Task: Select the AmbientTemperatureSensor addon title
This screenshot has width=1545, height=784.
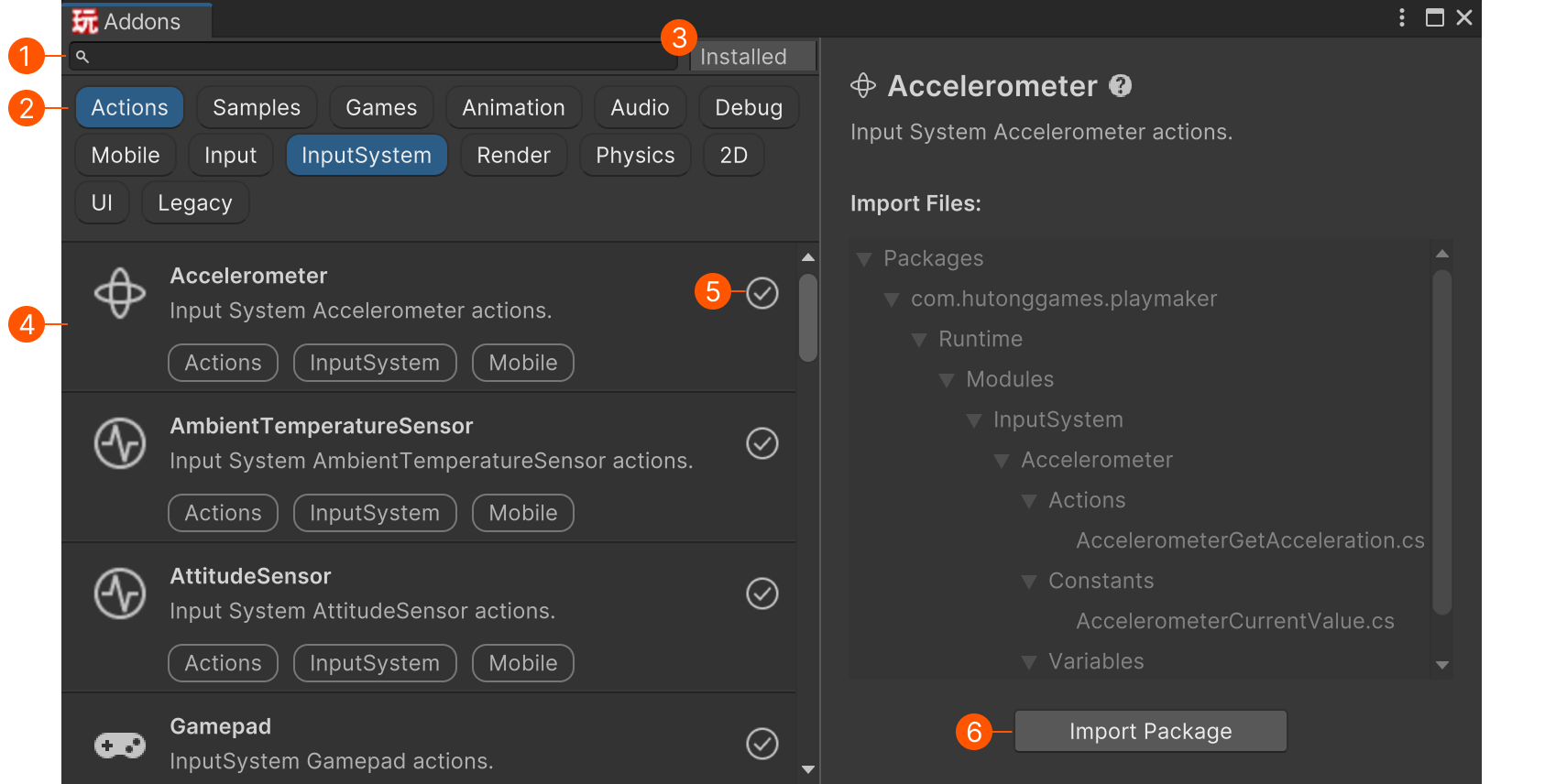Action: [322, 426]
